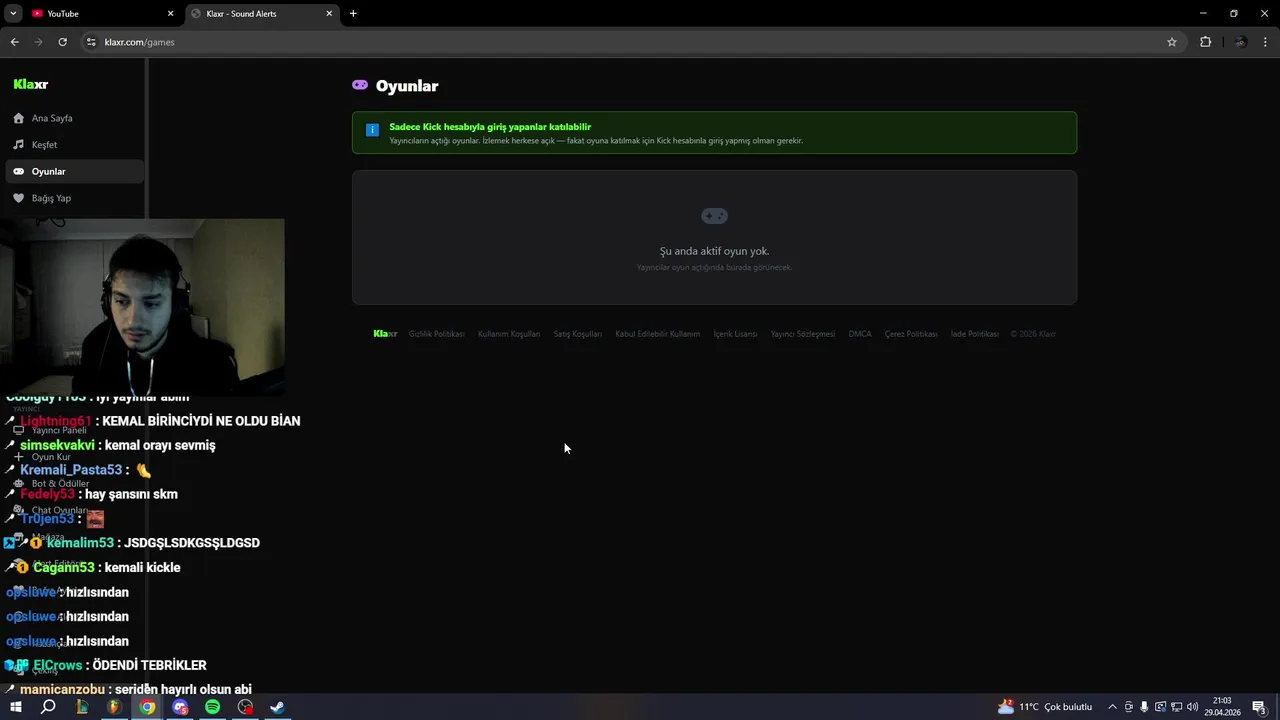Click the Oyunlar page heading

click(407, 86)
